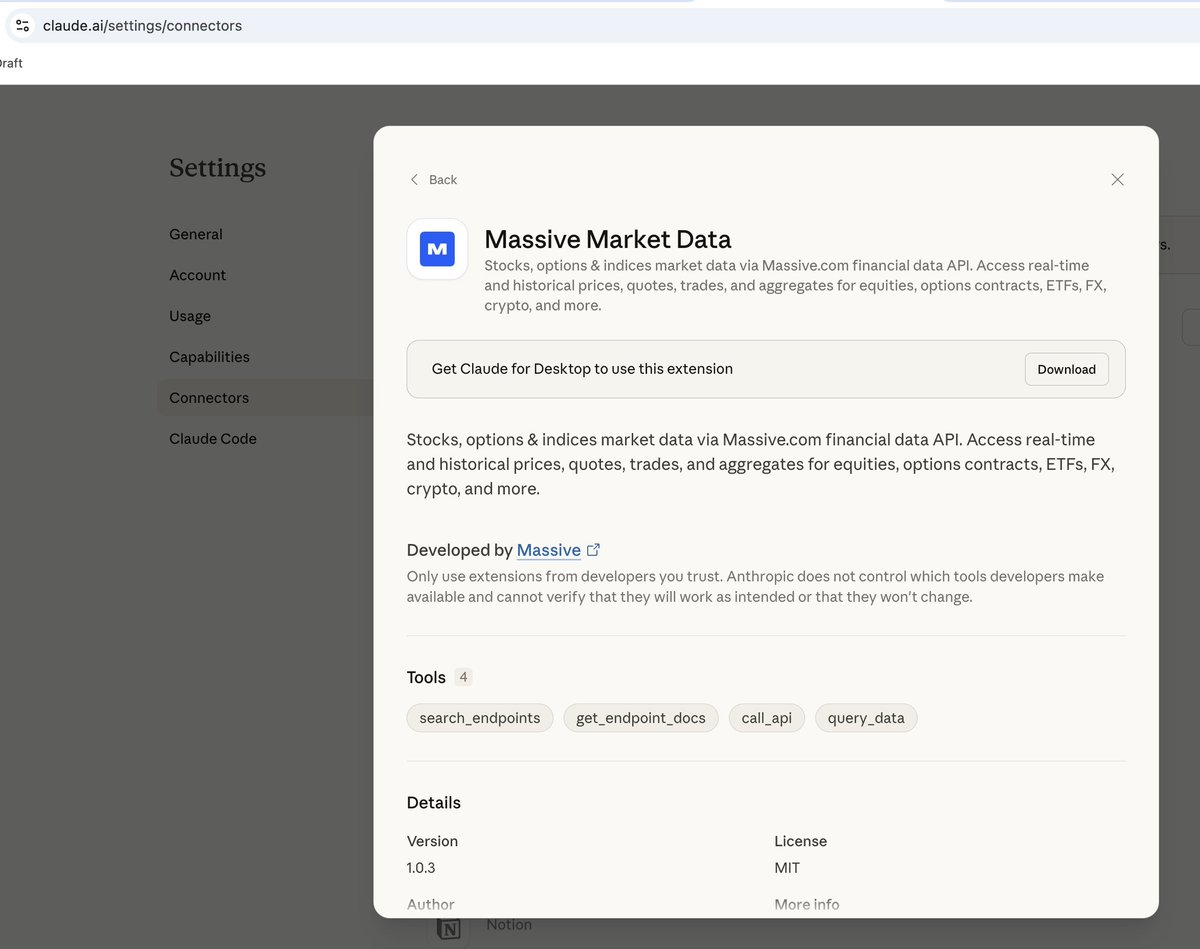Image resolution: width=1200 pixels, height=949 pixels.
Task: Click the Author label
Action: (x=431, y=904)
